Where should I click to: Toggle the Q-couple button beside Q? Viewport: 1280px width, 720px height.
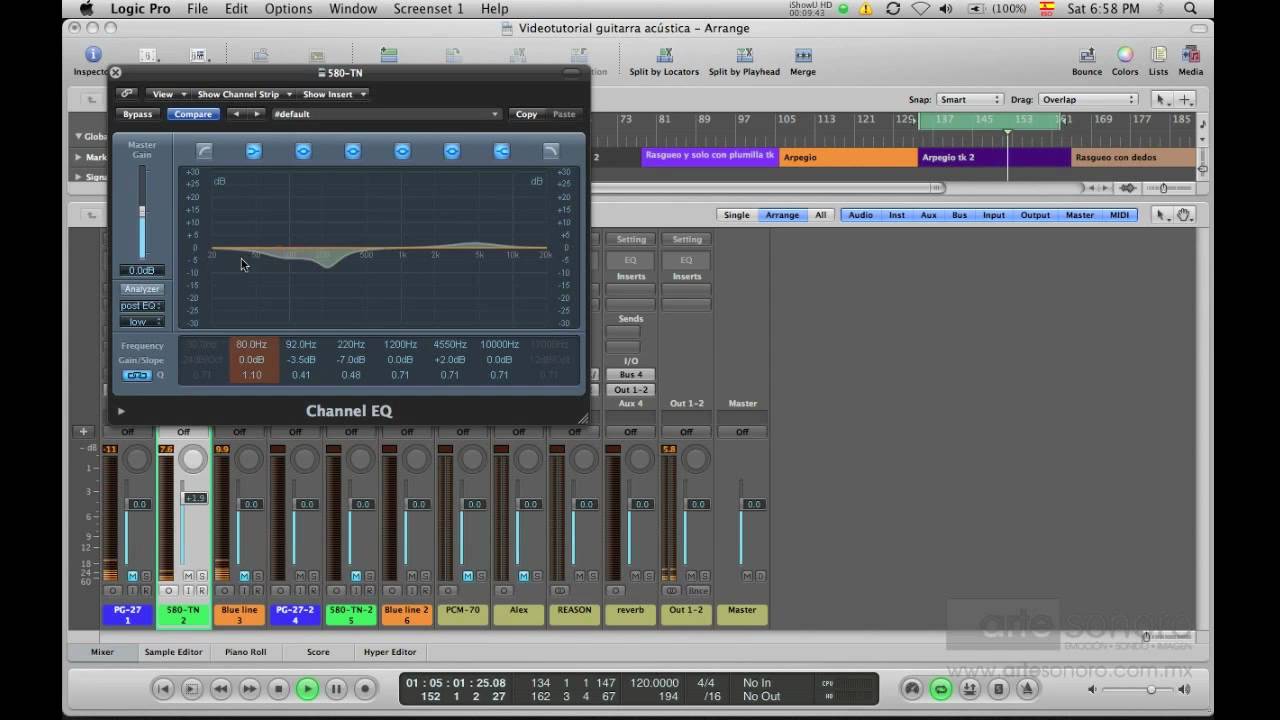pyautogui.click(x=137, y=375)
